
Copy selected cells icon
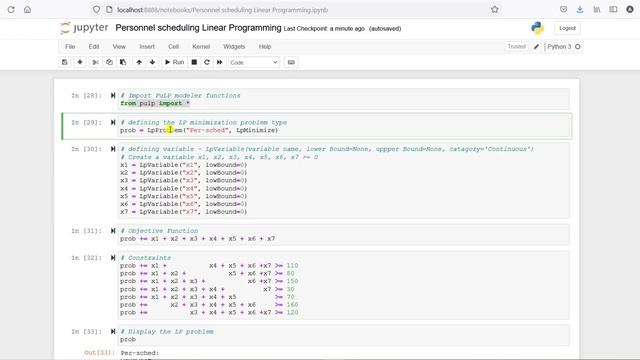click(x=109, y=62)
